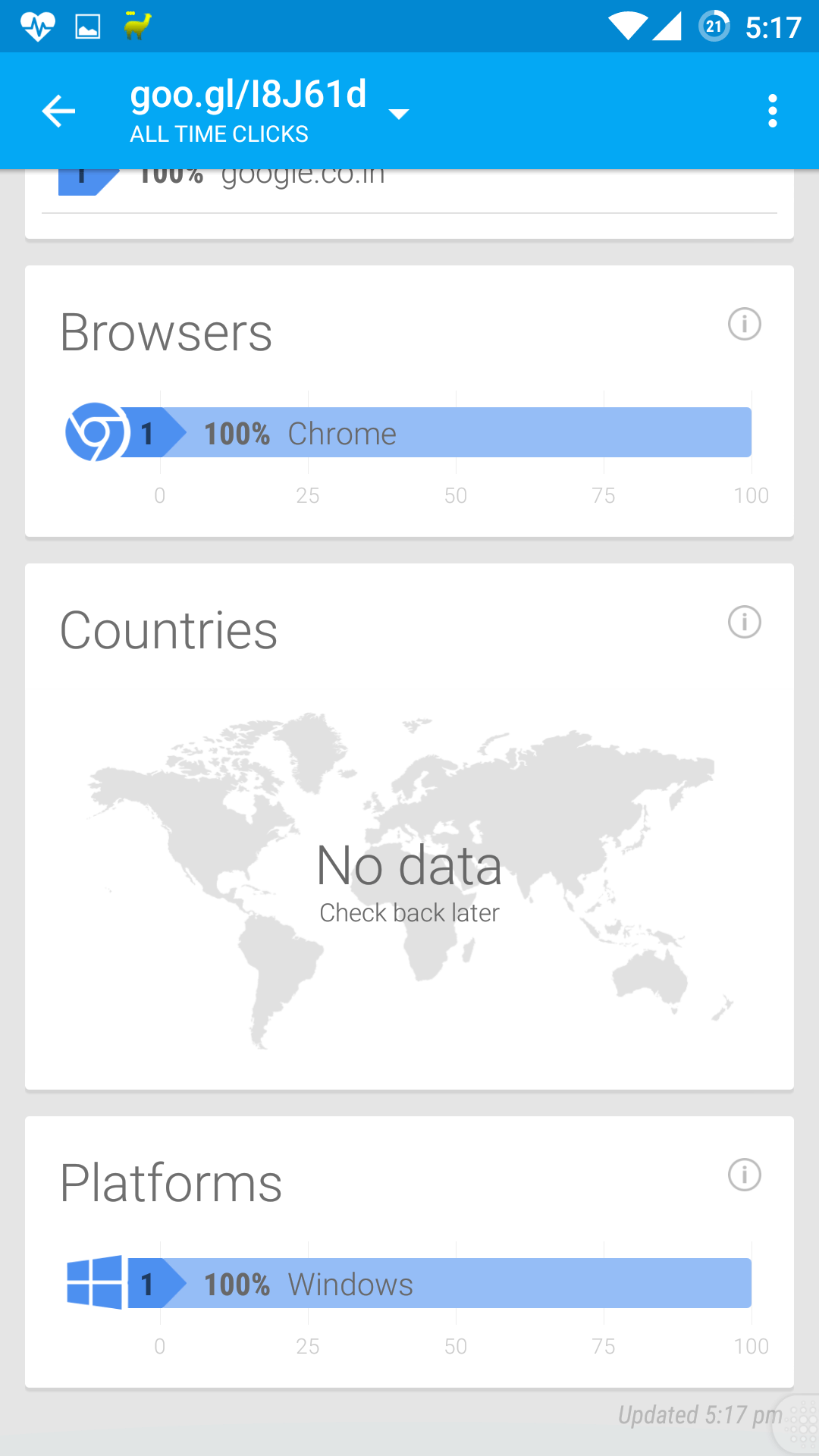Expand the ALL TIME CLICKS period dropdown arrow

(x=399, y=114)
